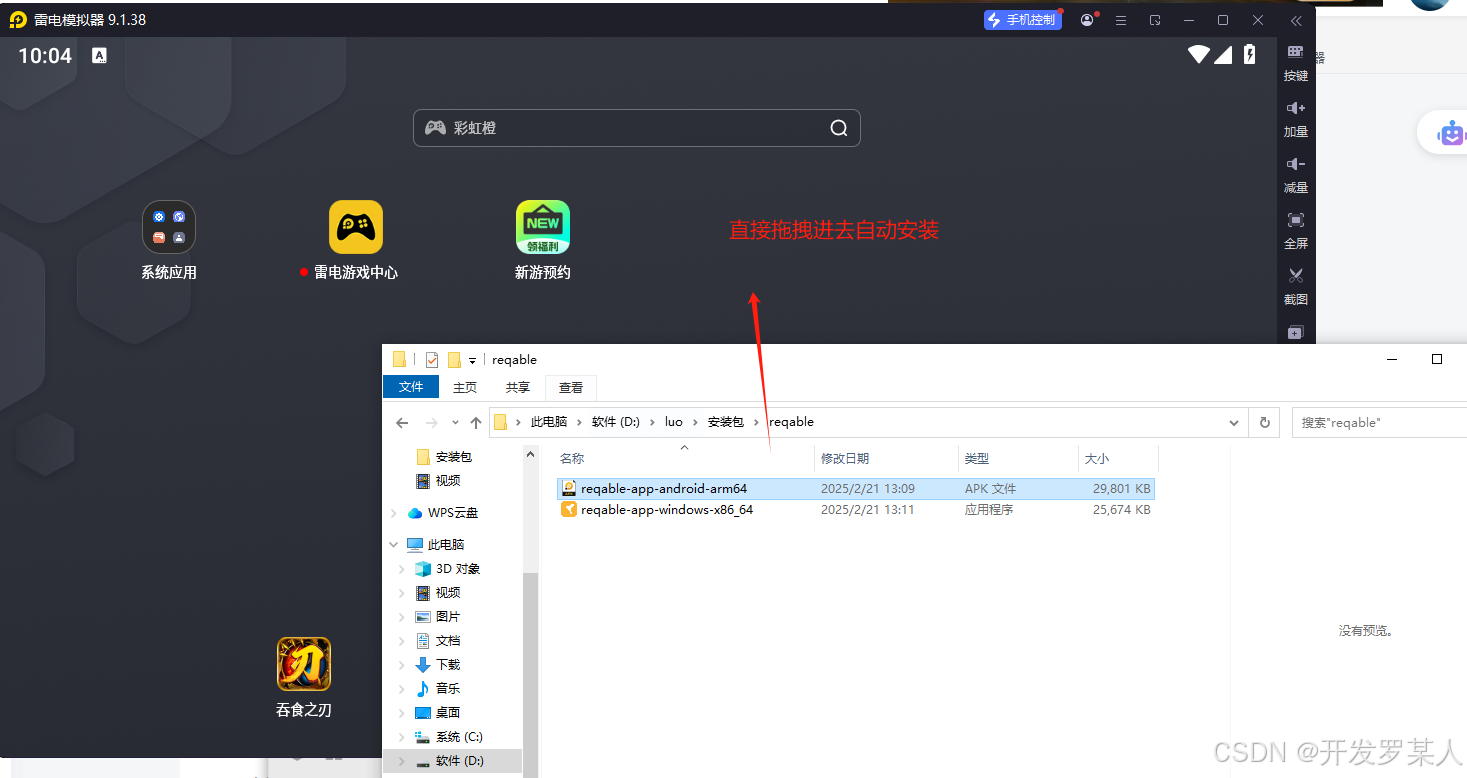Open the address bar history dropdown

click(x=1233, y=423)
